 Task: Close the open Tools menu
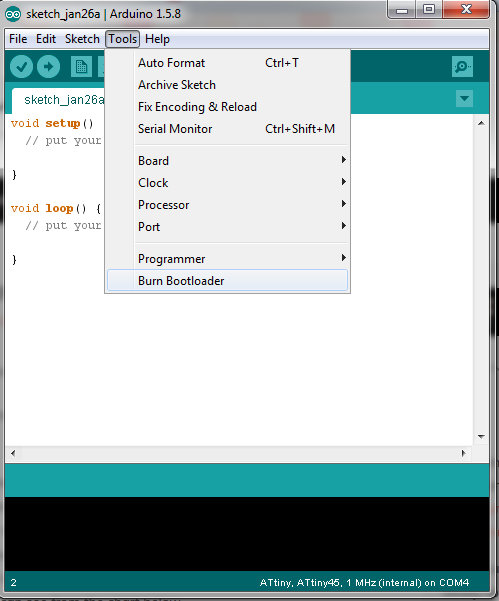tap(123, 39)
